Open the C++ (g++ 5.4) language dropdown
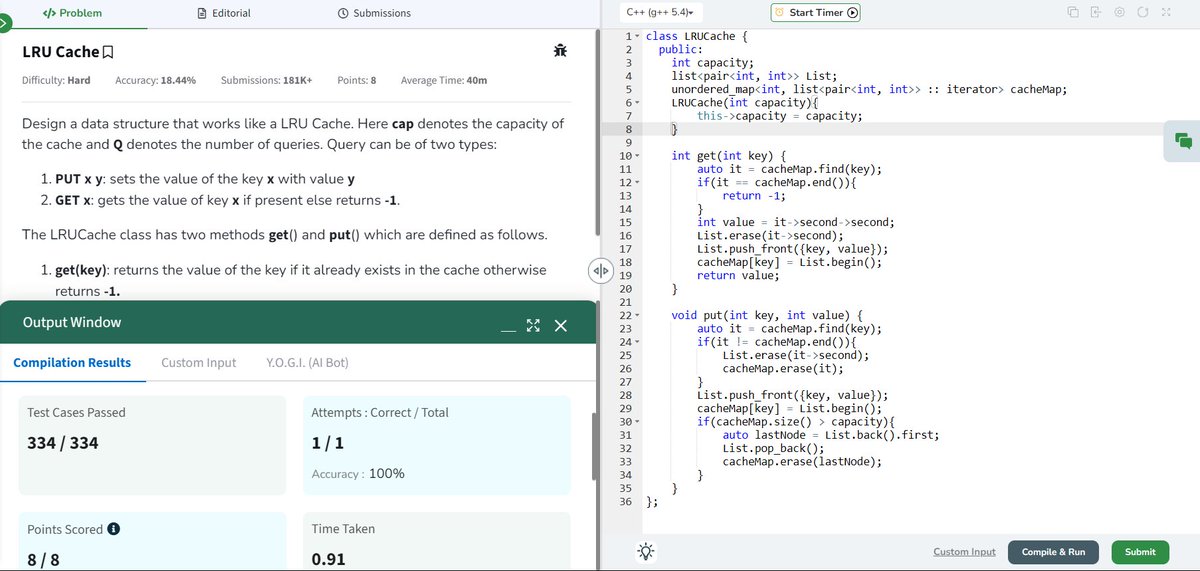The height and width of the screenshot is (571, 1200). [661, 12]
